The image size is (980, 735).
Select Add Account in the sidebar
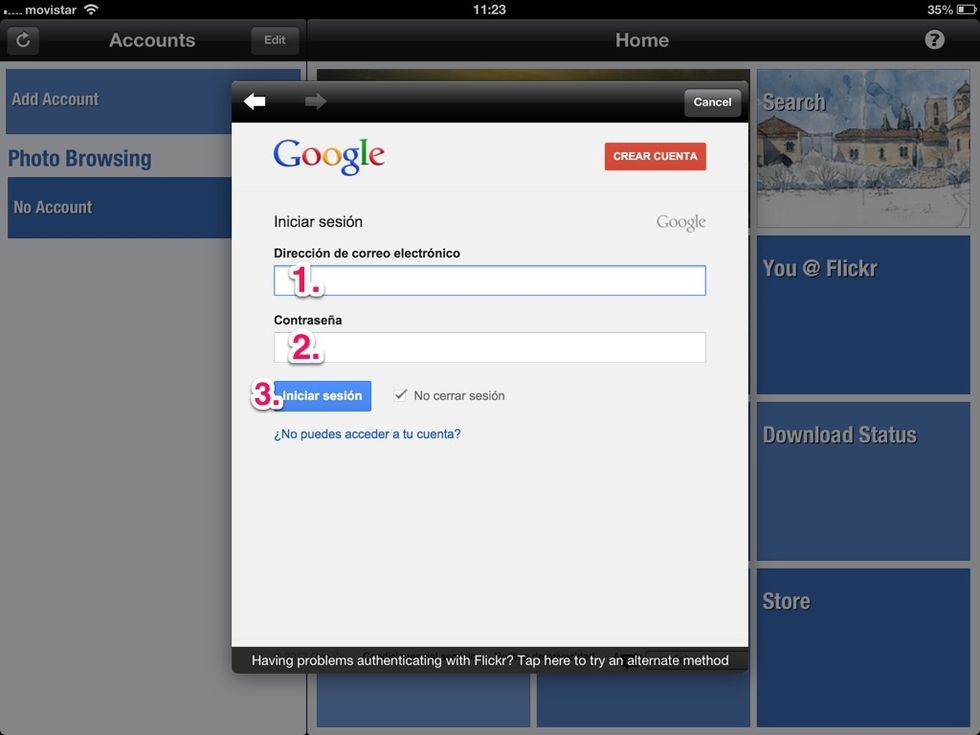[x=118, y=100]
